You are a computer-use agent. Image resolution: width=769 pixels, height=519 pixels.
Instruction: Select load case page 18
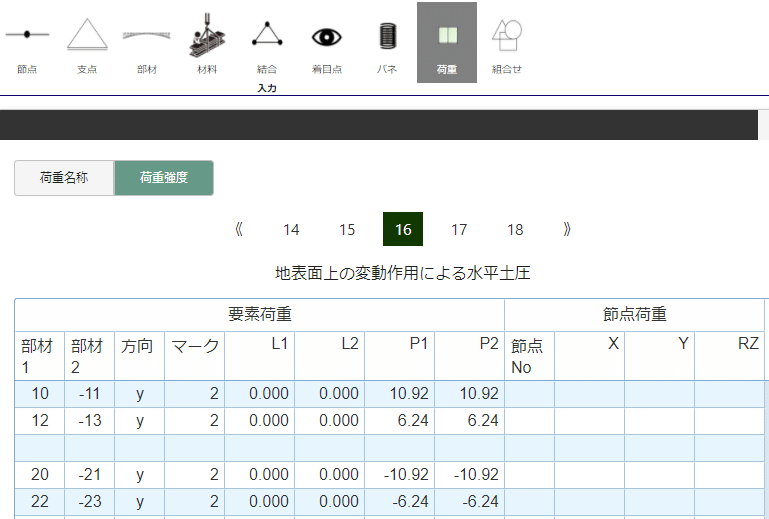(x=515, y=229)
